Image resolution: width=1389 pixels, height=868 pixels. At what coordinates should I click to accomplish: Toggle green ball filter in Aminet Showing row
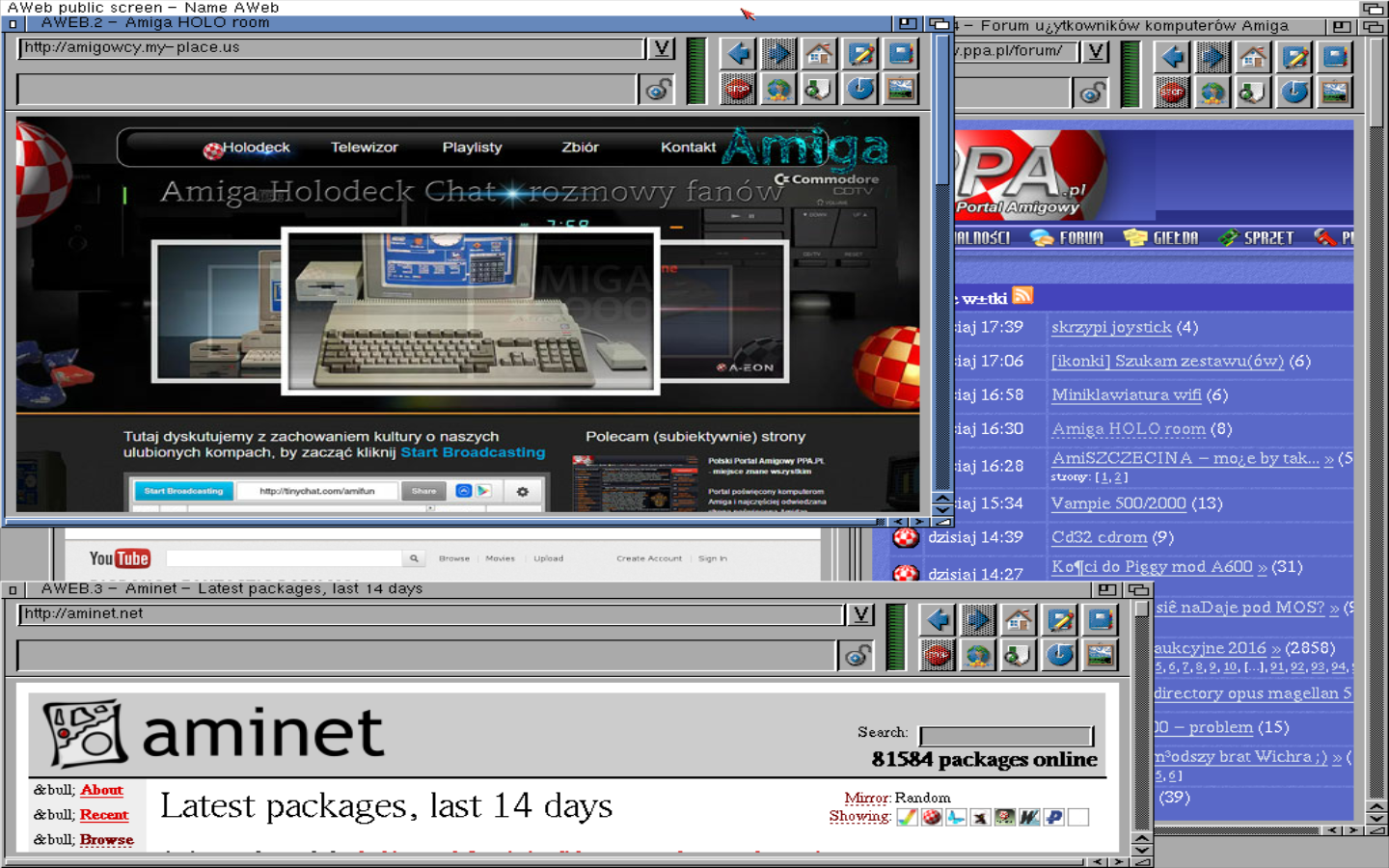(x=1005, y=817)
